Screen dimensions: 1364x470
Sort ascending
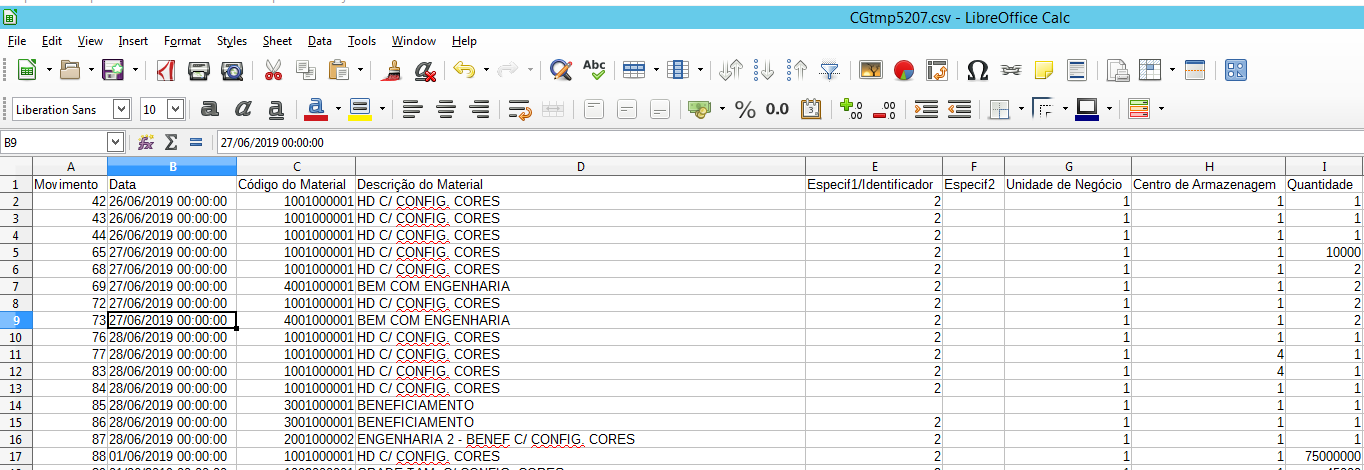click(x=765, y=70)
